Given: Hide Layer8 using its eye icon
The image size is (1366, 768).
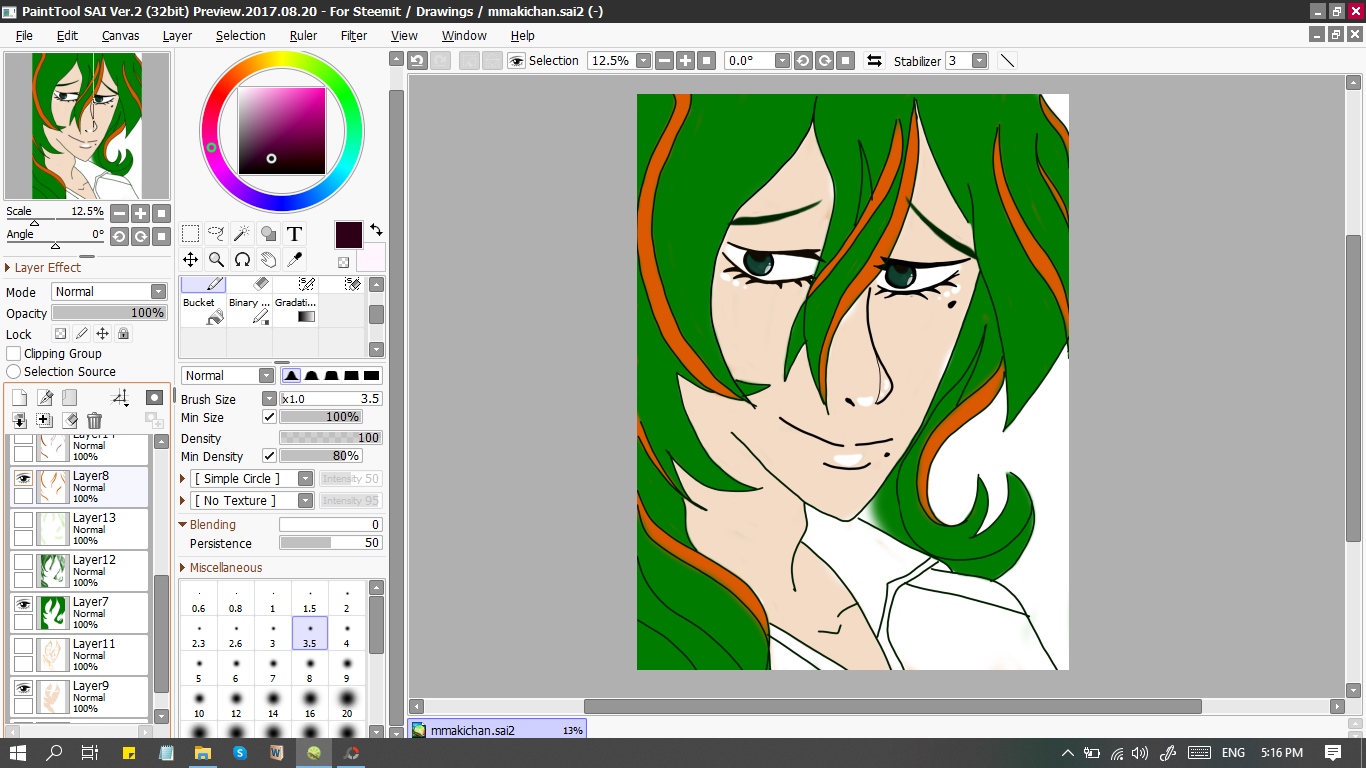Looking at the screenshot, I should pos(23,478).
